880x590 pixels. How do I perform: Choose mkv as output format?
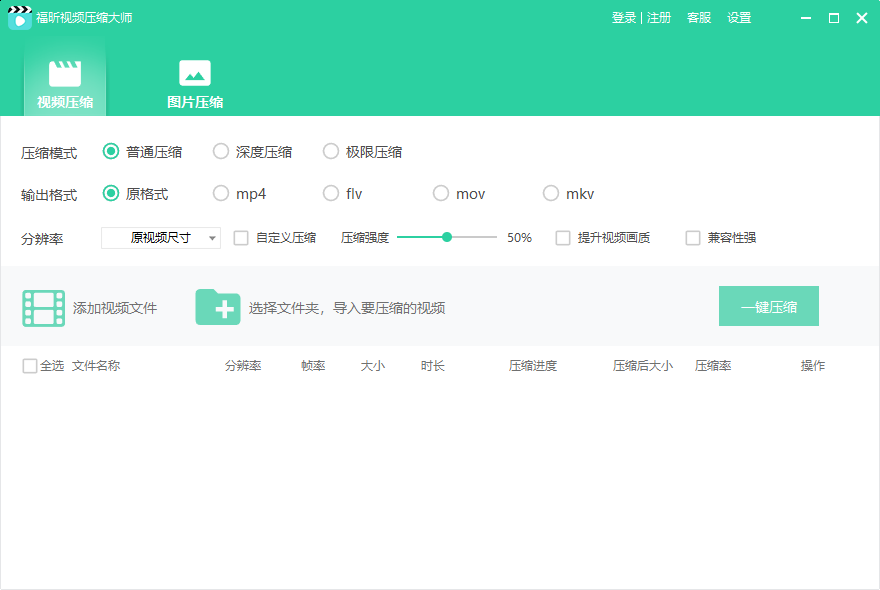click(x=550, y=193)
